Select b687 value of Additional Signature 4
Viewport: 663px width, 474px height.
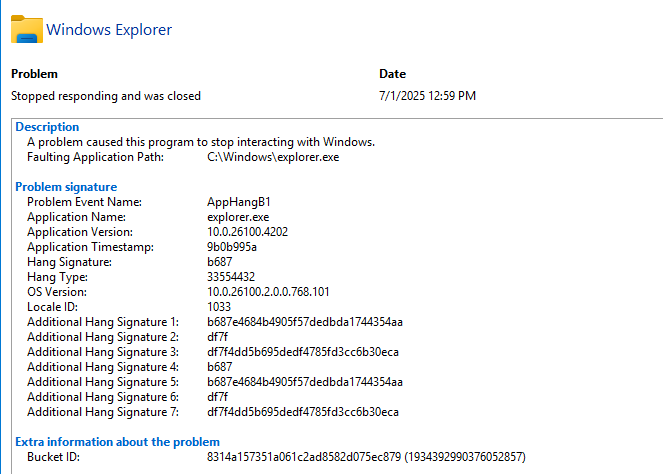(x=219, y=367)
